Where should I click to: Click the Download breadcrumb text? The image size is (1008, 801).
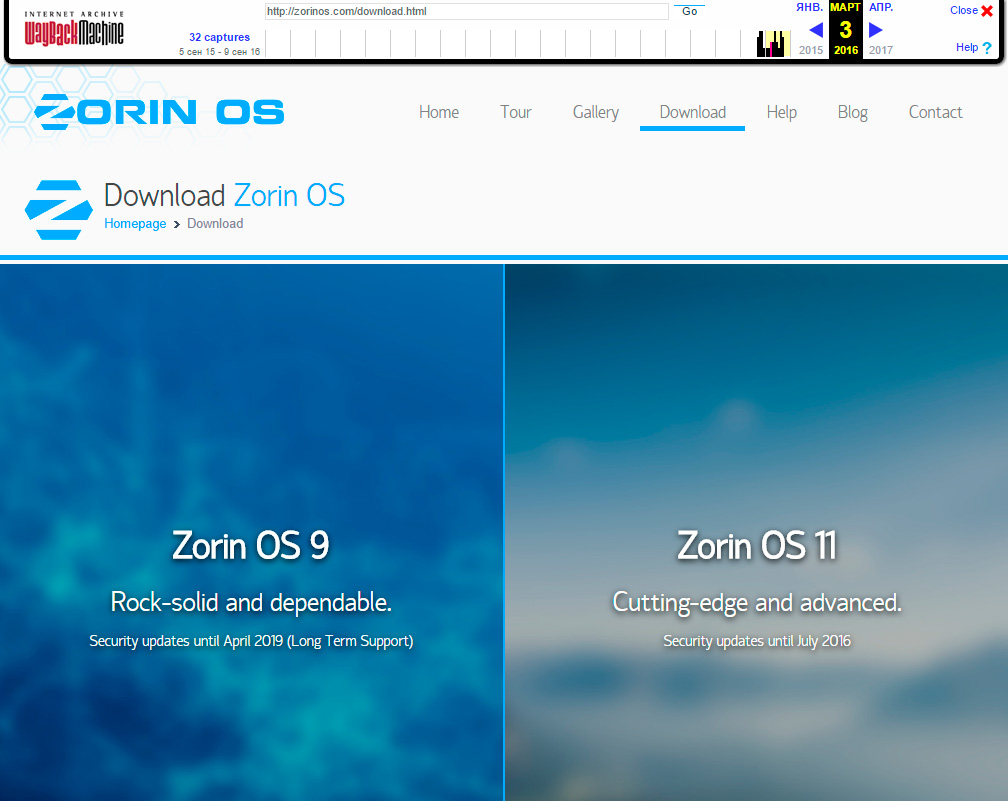point(215,224)
